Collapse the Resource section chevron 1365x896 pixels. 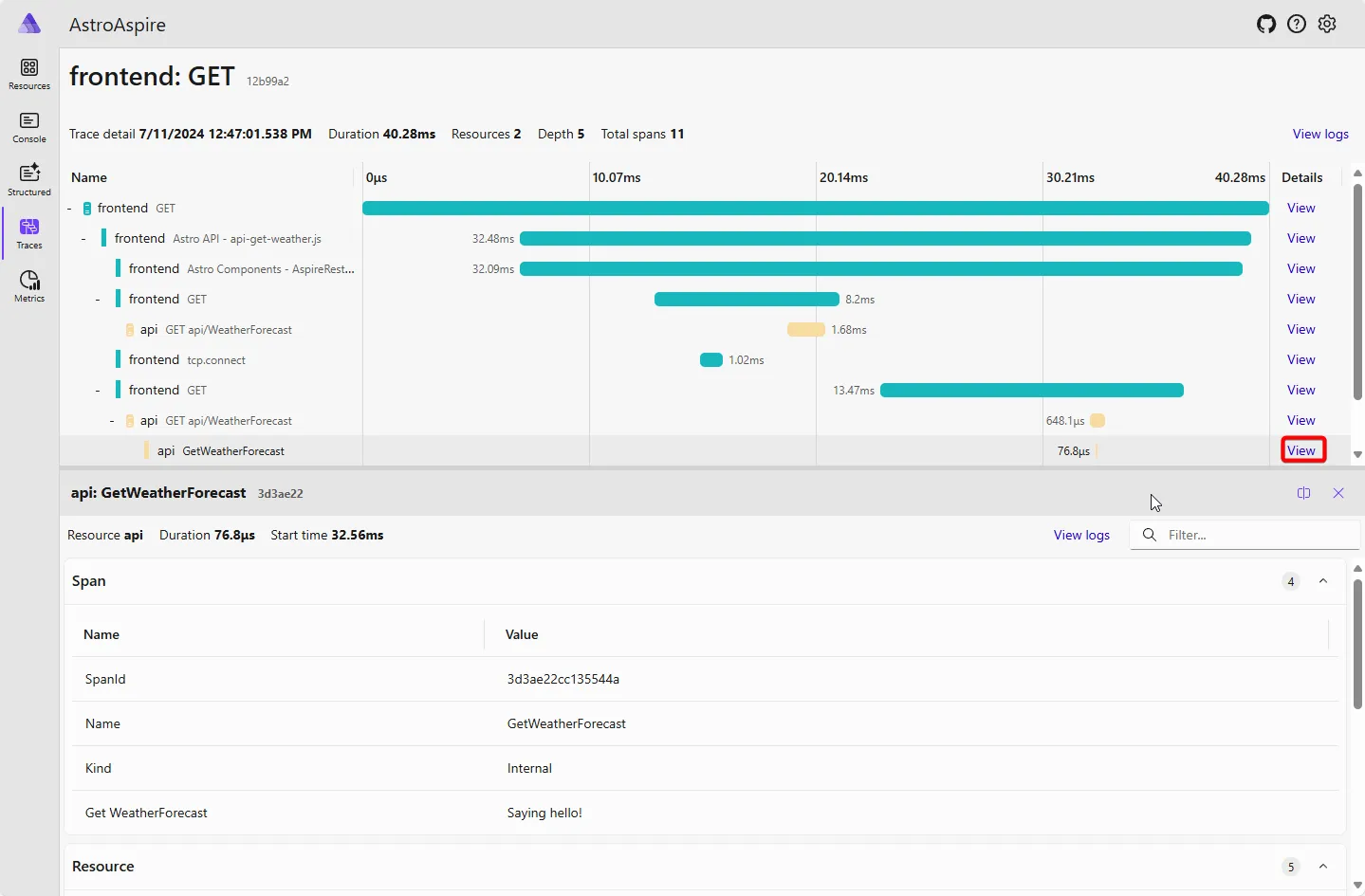coord(1323,867)
